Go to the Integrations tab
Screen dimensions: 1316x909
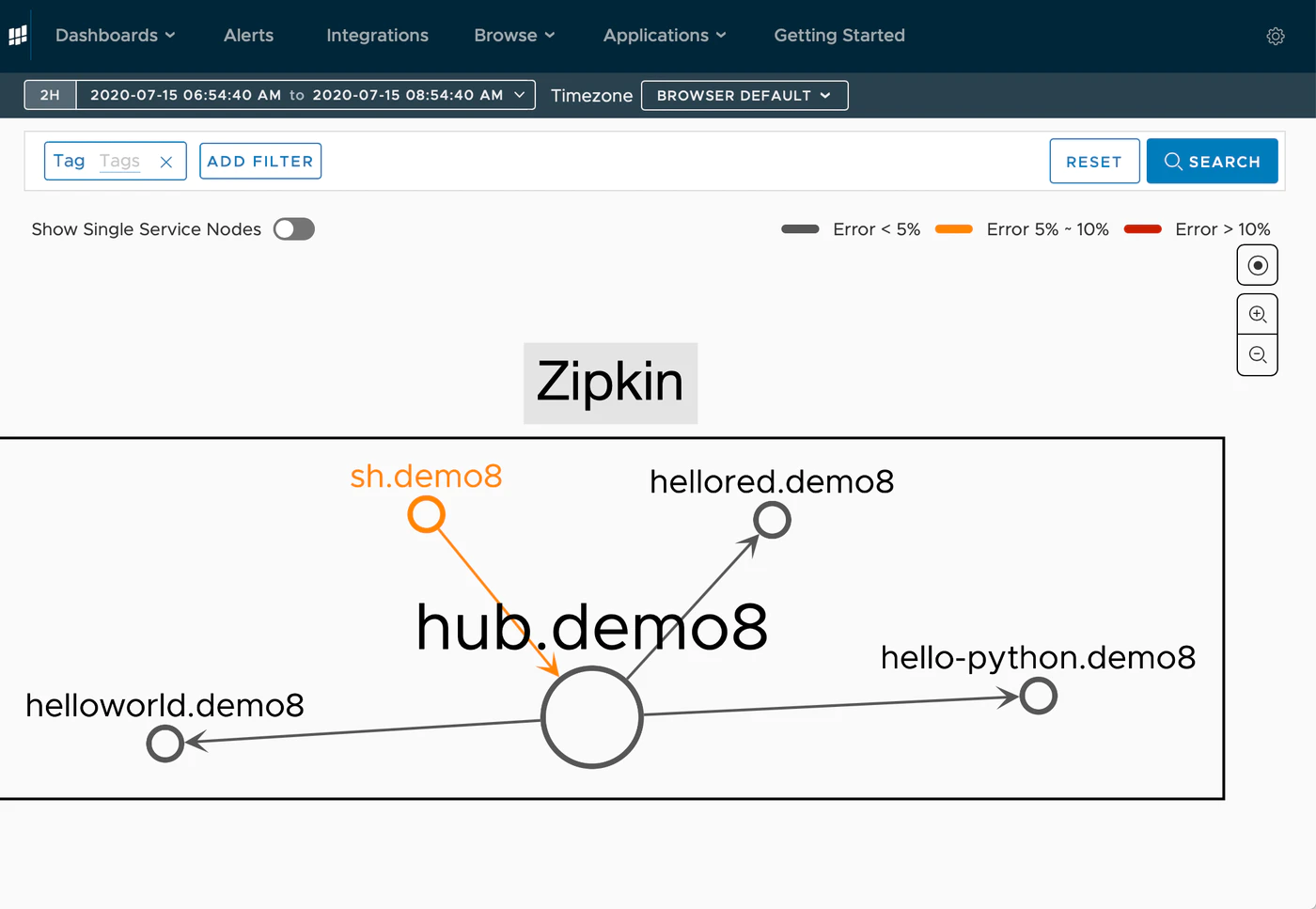tap(377, 36)
